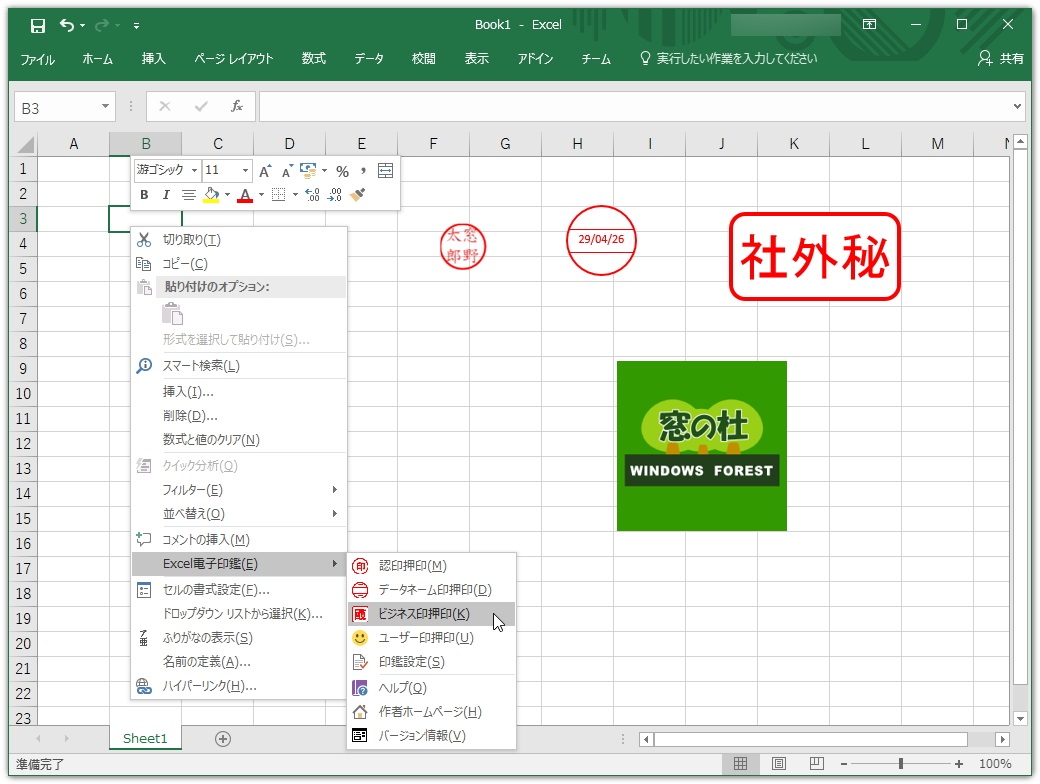Open 印鑑設定 stamp settings icon

[x=359, y=662]
